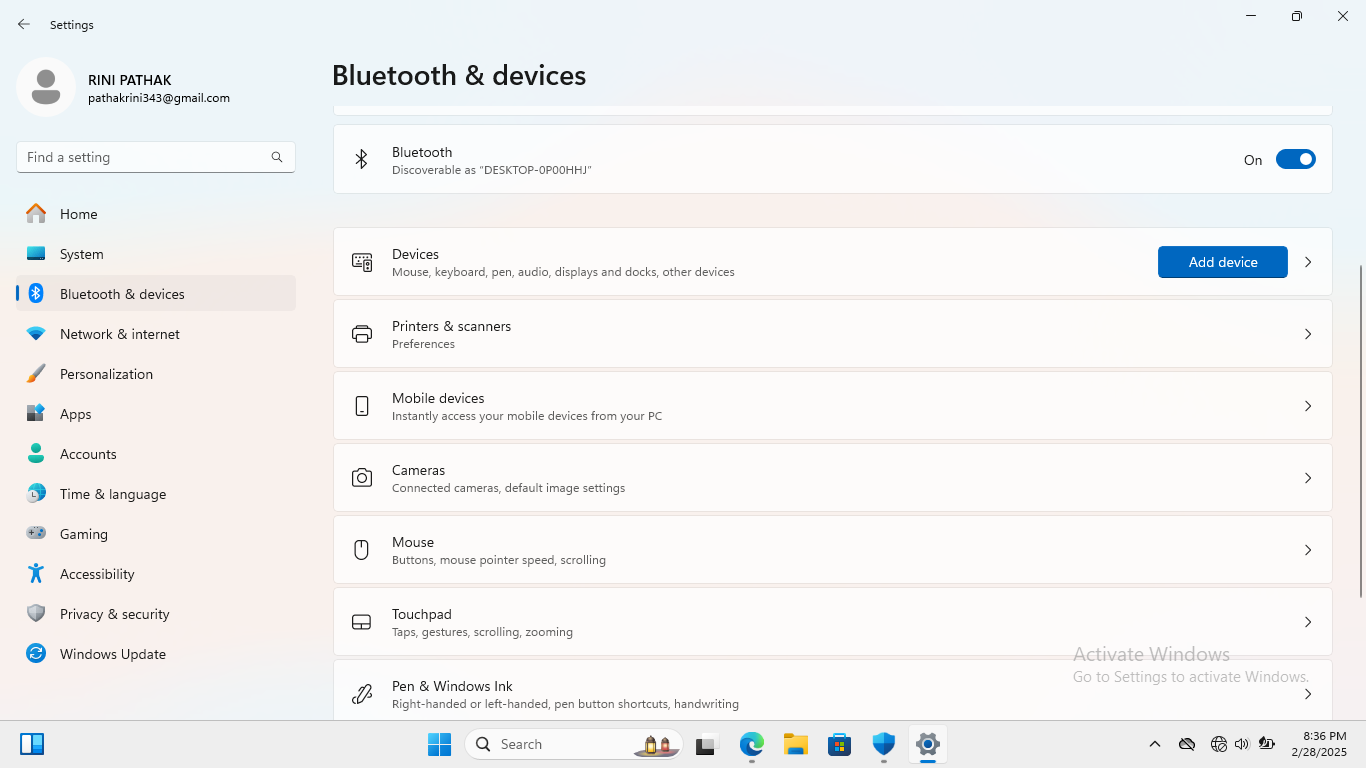Screen dimensions: 1366x768
Task: Select the Touchpad icon
Action: (362, 622)
